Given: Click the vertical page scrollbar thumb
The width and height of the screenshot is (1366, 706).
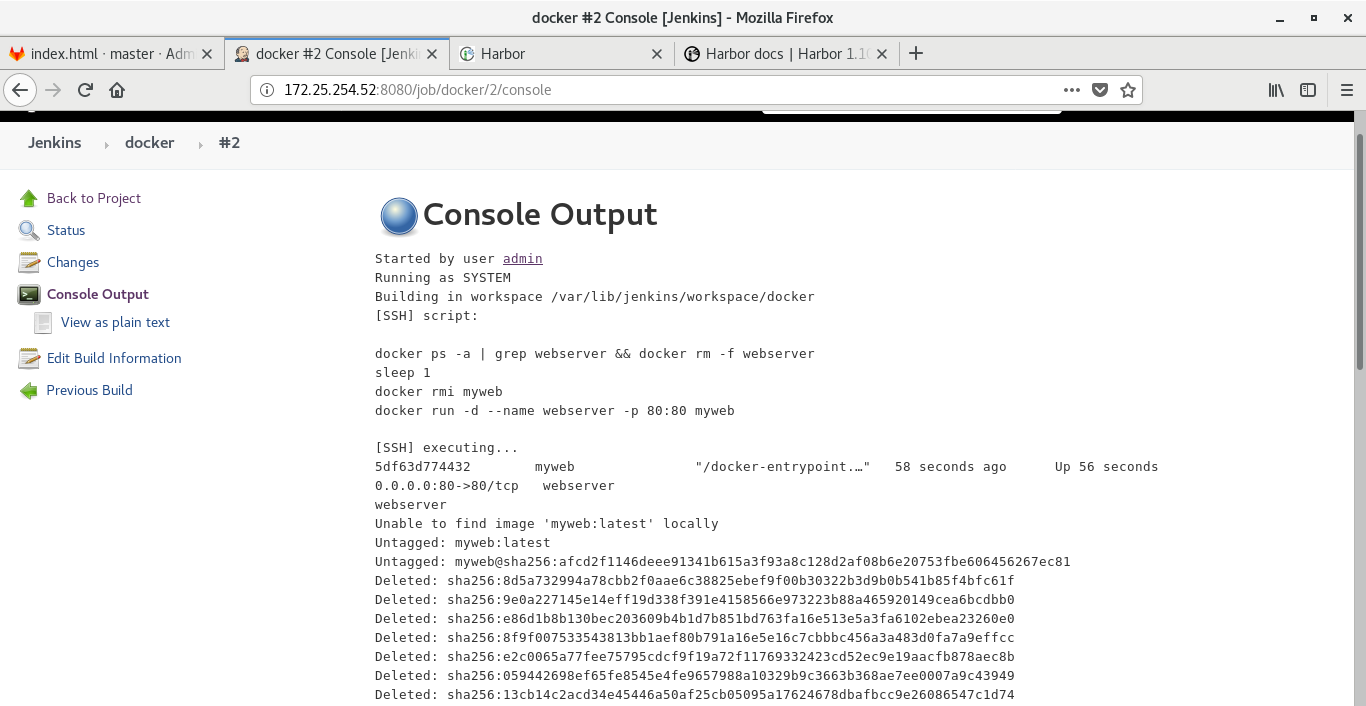Looking at the screenshot, I should pyautogui.click(x=1360, y=250).
